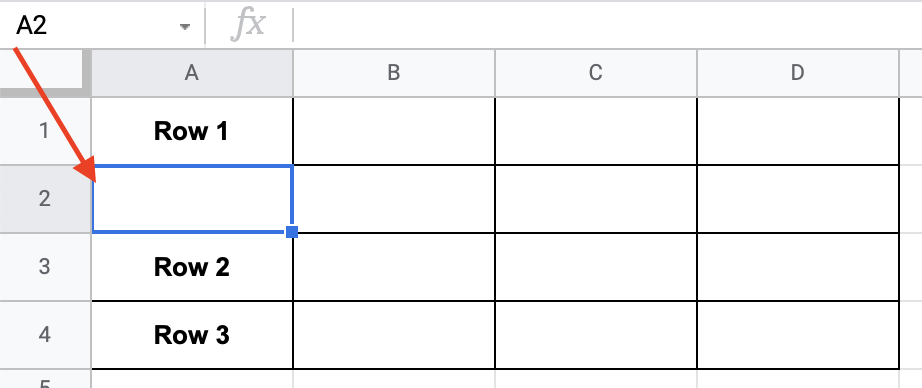Select row 4 header
The width and height of the screenshot is (922, 388).
point(45,335)
